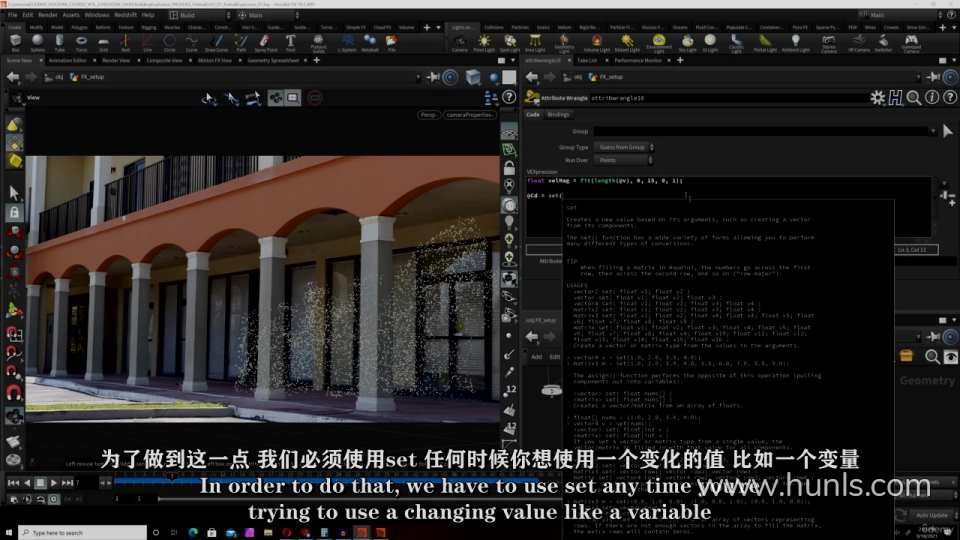Jump to first frame of the timeline

pos(13,483)
